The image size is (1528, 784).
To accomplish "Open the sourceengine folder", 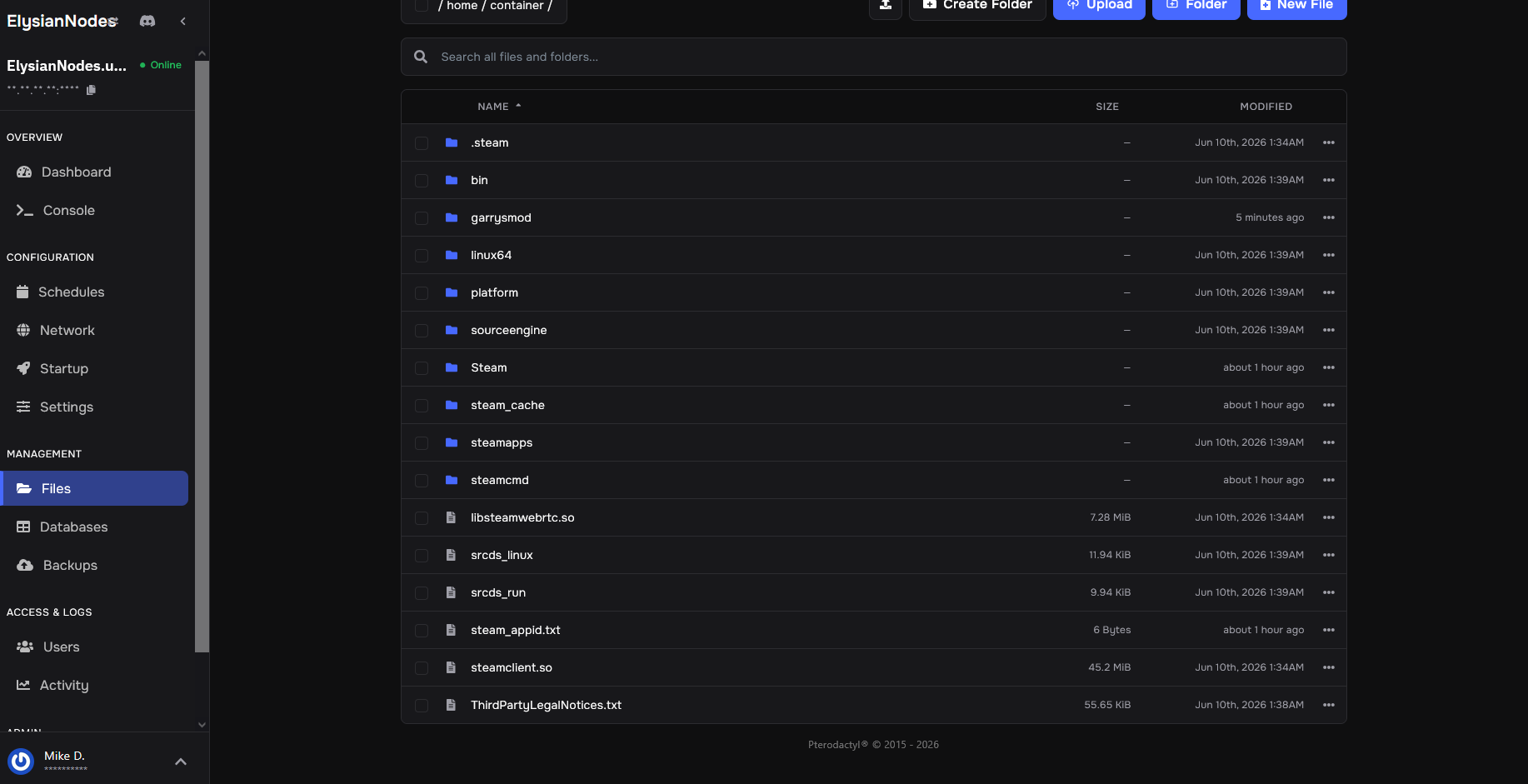I will tap(509, 330).
